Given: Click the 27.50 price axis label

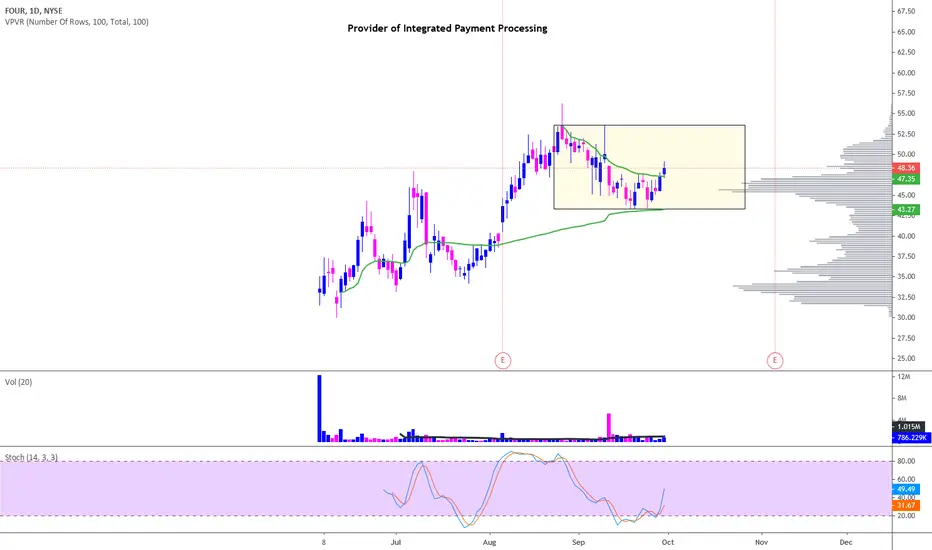Looking at the screenshot, I should coord(906,338).
